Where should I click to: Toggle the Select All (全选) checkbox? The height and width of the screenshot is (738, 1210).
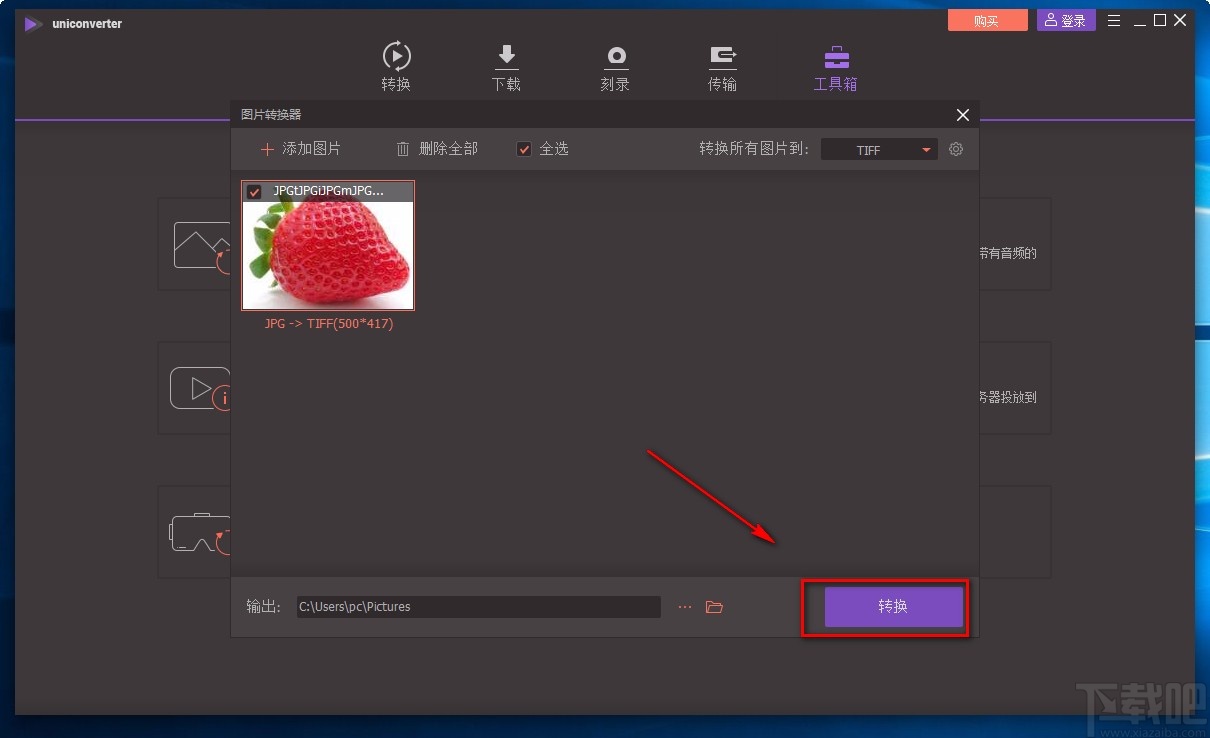click(524, 149)
